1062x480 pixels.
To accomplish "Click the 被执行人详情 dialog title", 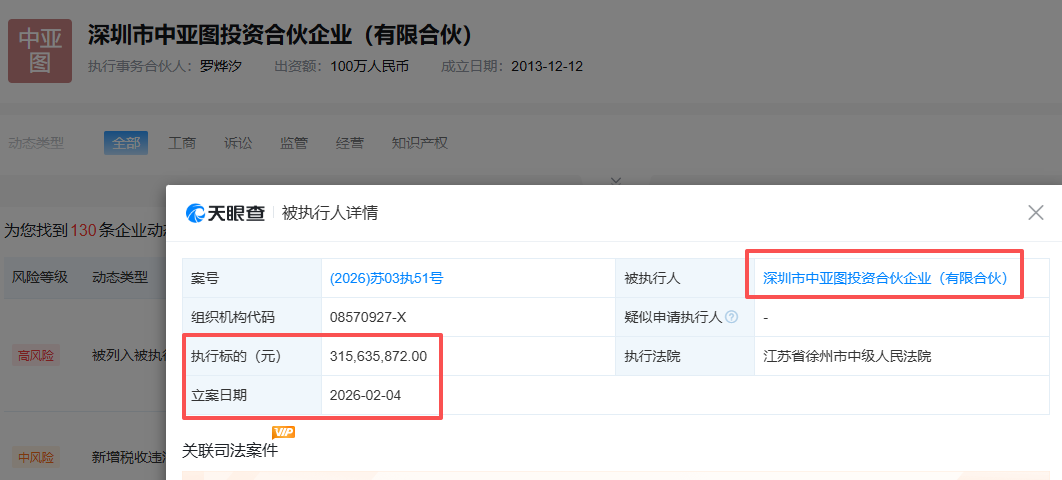I will [330, 213].
